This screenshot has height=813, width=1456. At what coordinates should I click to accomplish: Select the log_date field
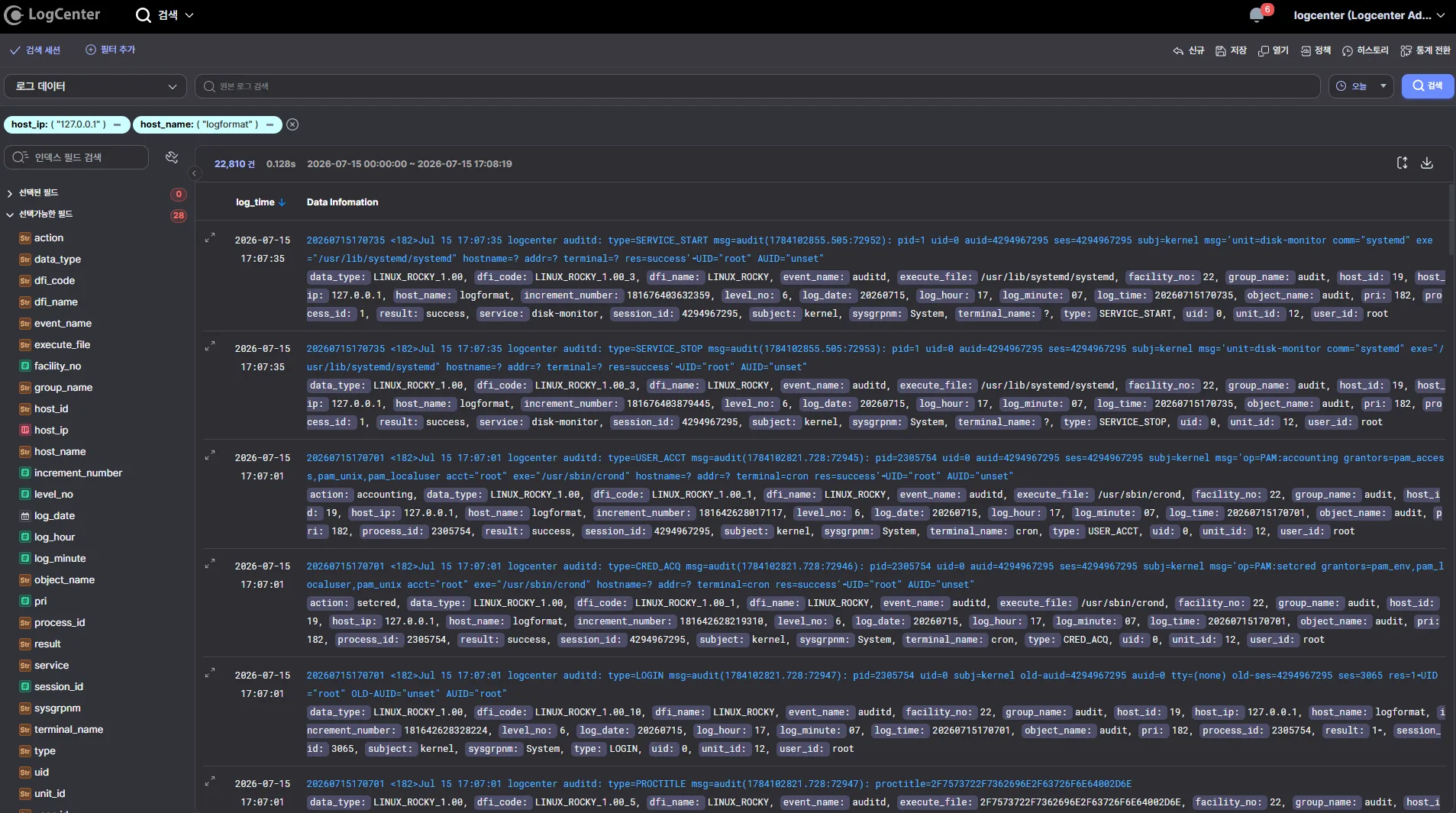click(x=54, y=516)
